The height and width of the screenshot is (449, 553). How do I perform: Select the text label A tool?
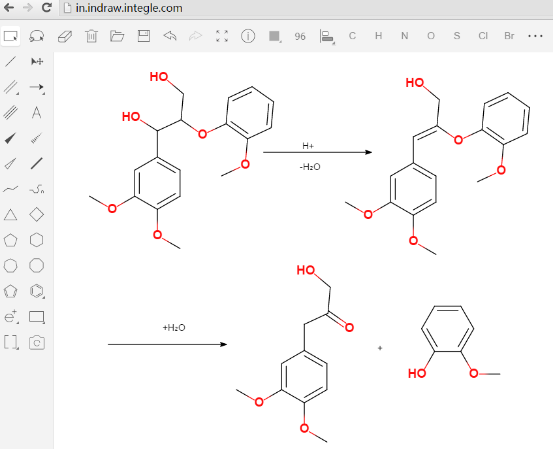[36, 113]
